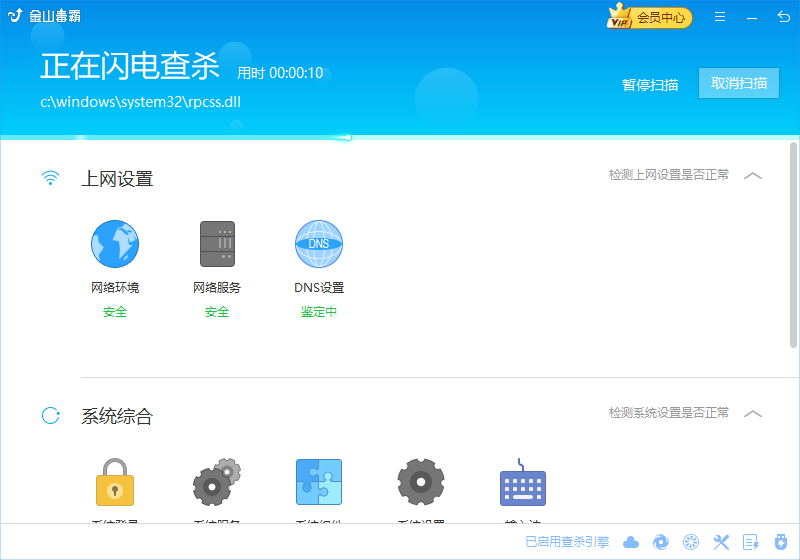Click the double gears system service icon
Image resolution: width=800 pixels, height=560 pixels.
click(x=217, y=482)
